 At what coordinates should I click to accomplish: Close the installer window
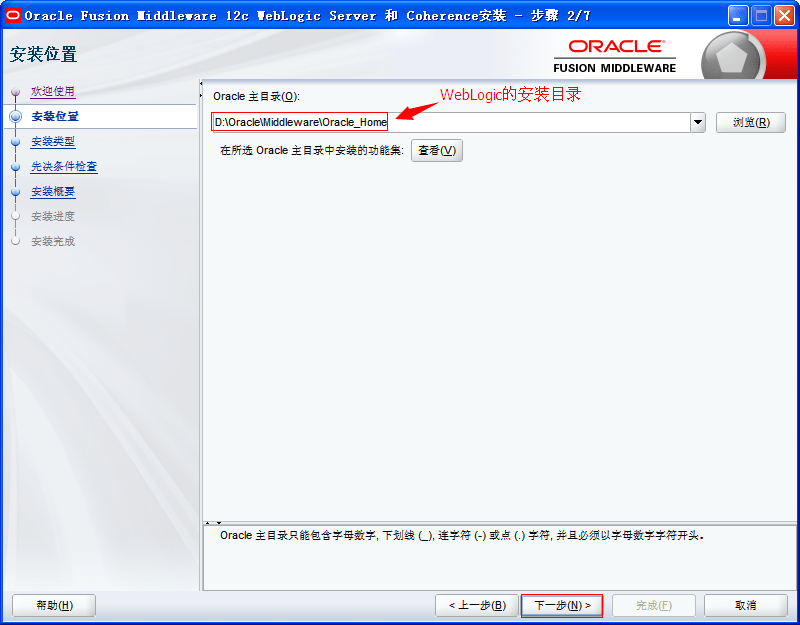[x=784, y=16]
